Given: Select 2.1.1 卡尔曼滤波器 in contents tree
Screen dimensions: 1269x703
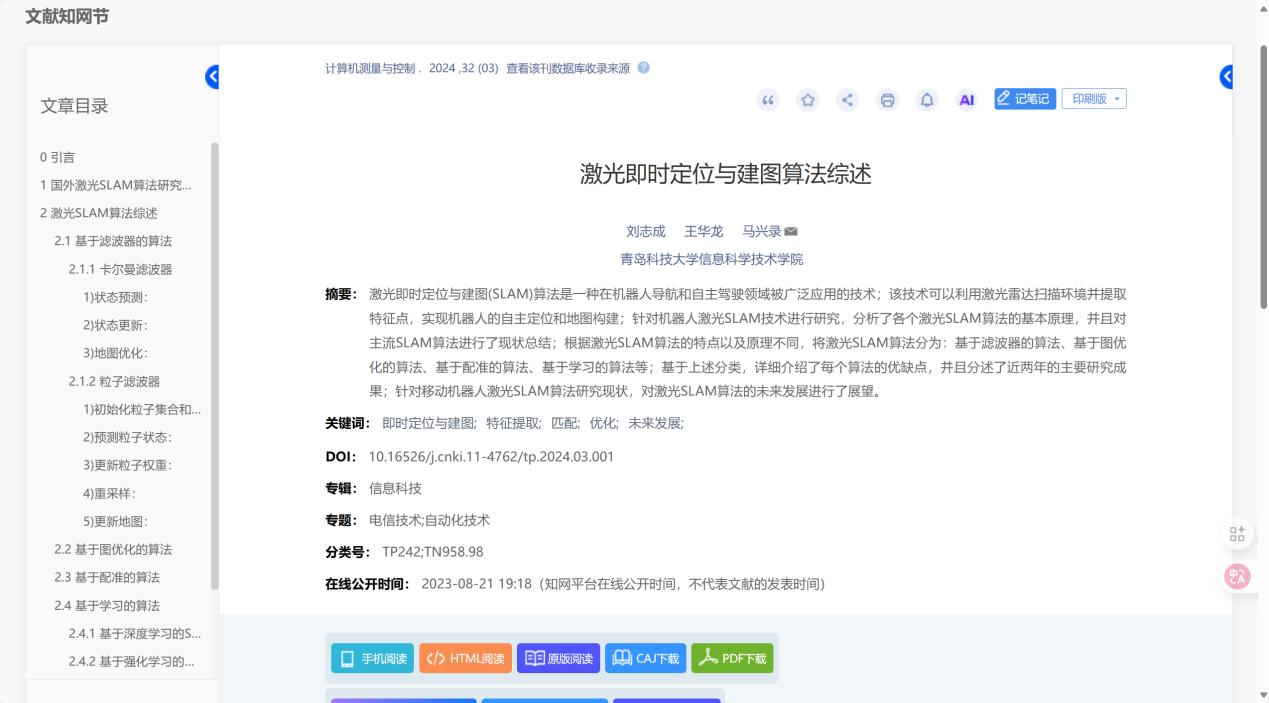Looking at the screenshot, I should 120,269.
